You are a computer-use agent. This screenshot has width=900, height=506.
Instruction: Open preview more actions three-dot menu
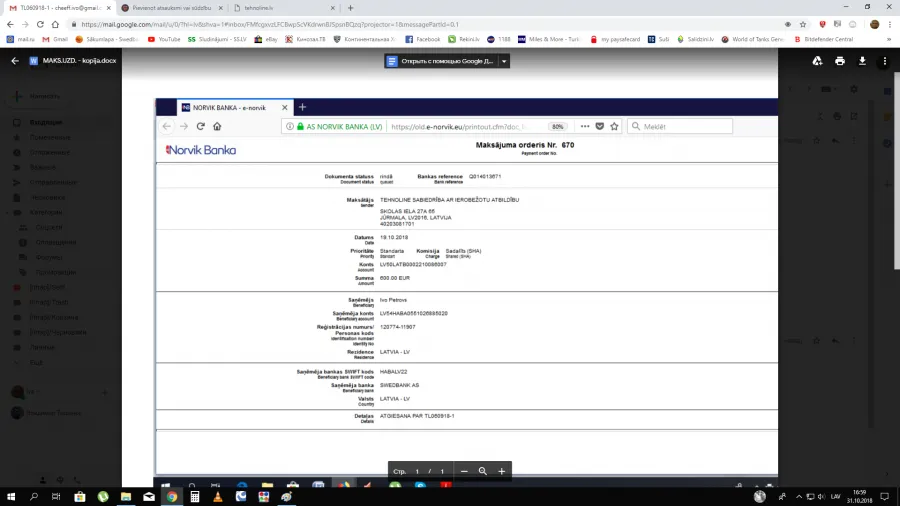point(885,61)
